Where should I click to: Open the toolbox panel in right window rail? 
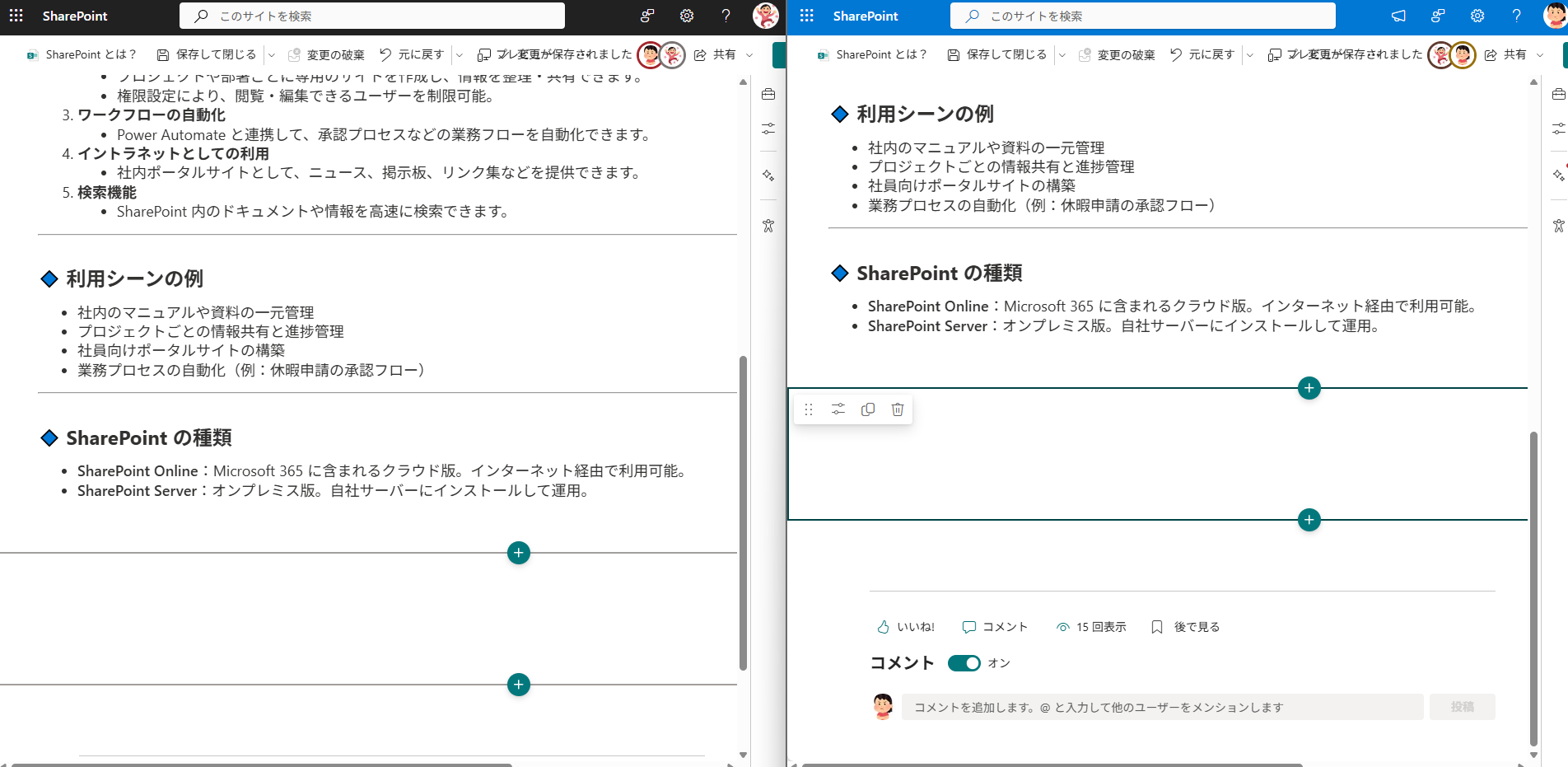[1558, 94]
